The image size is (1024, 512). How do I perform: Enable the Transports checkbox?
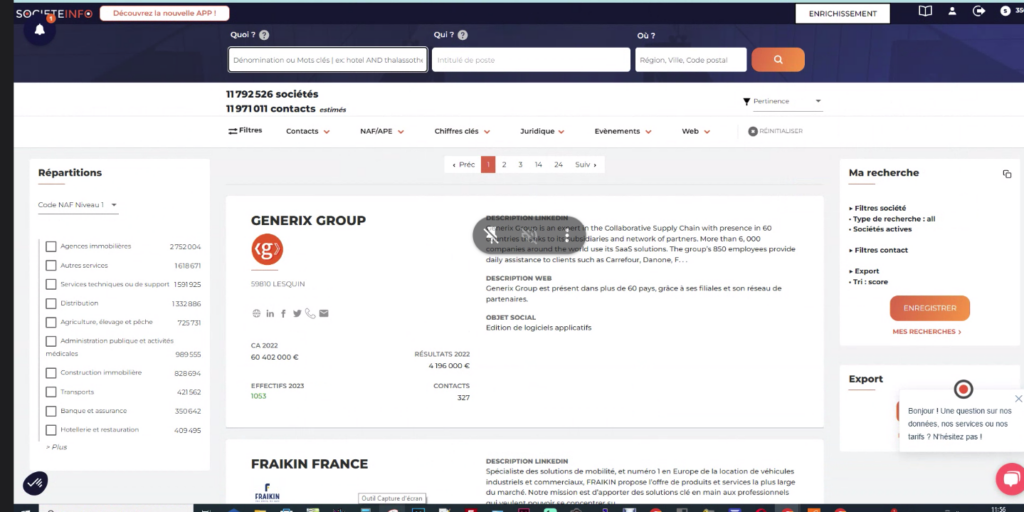tap(51, 392)
